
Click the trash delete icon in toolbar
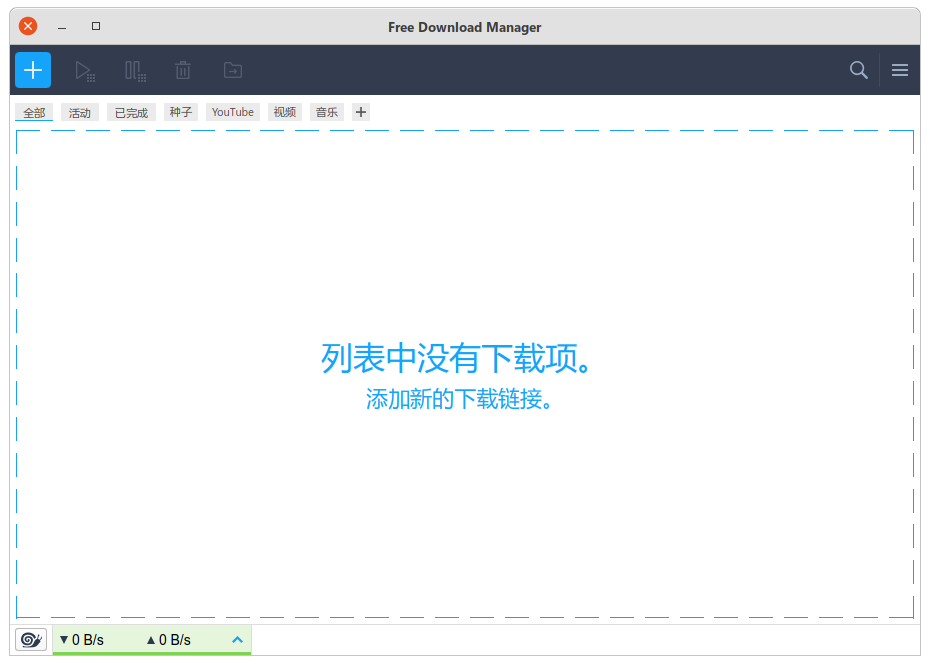coord(183,71)
